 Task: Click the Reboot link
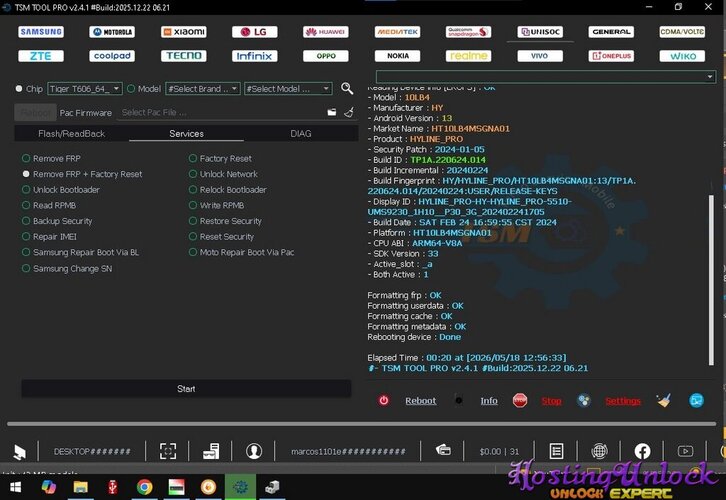(x=420, y=401)
